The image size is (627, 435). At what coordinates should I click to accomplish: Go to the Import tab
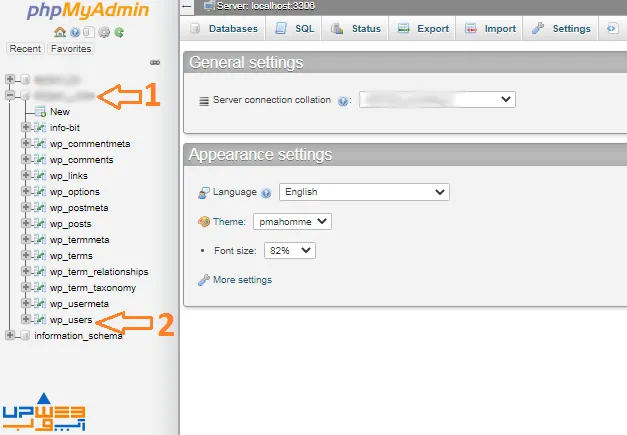489,29
